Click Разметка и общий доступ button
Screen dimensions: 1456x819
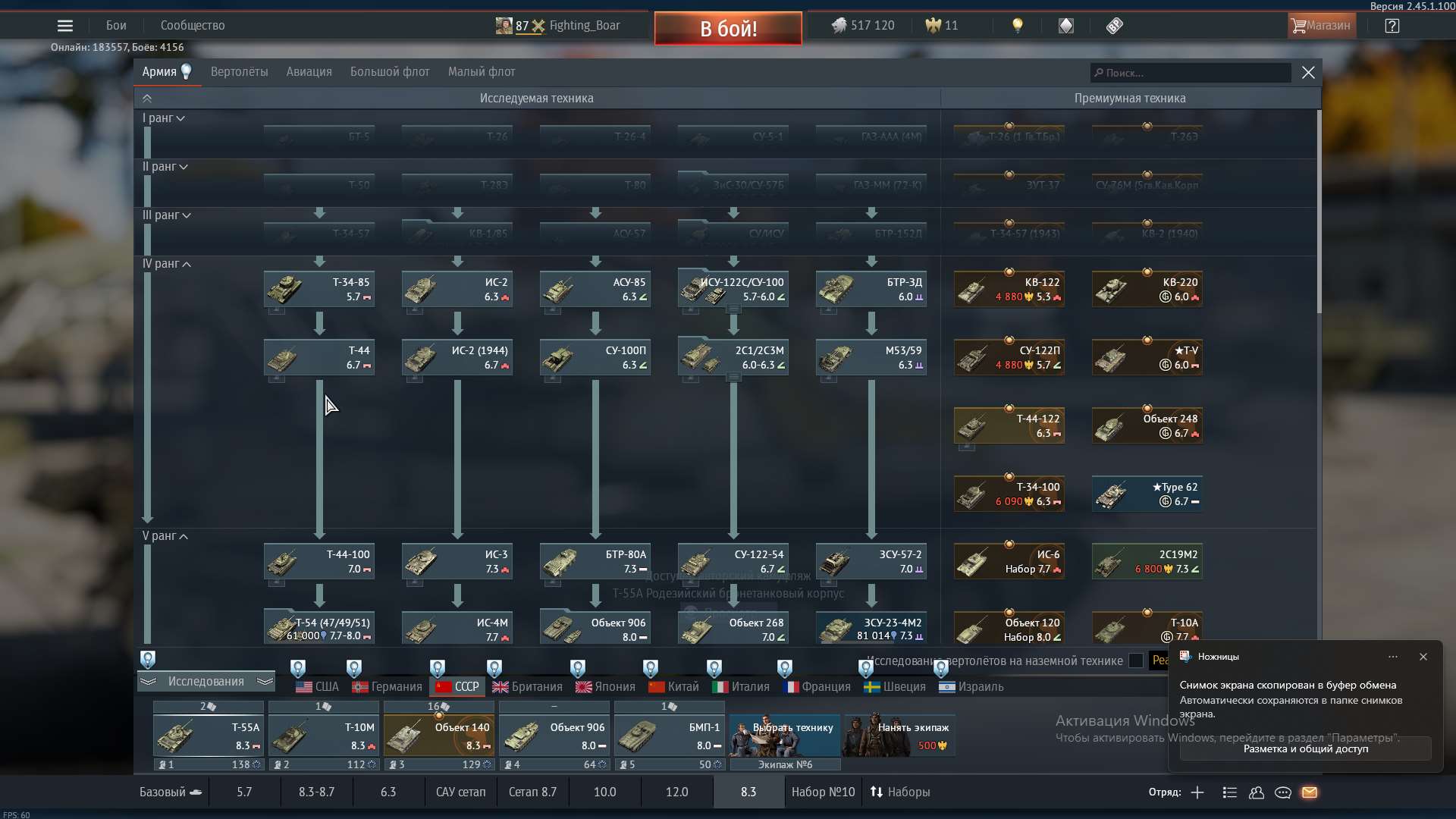coord(1306,748)
